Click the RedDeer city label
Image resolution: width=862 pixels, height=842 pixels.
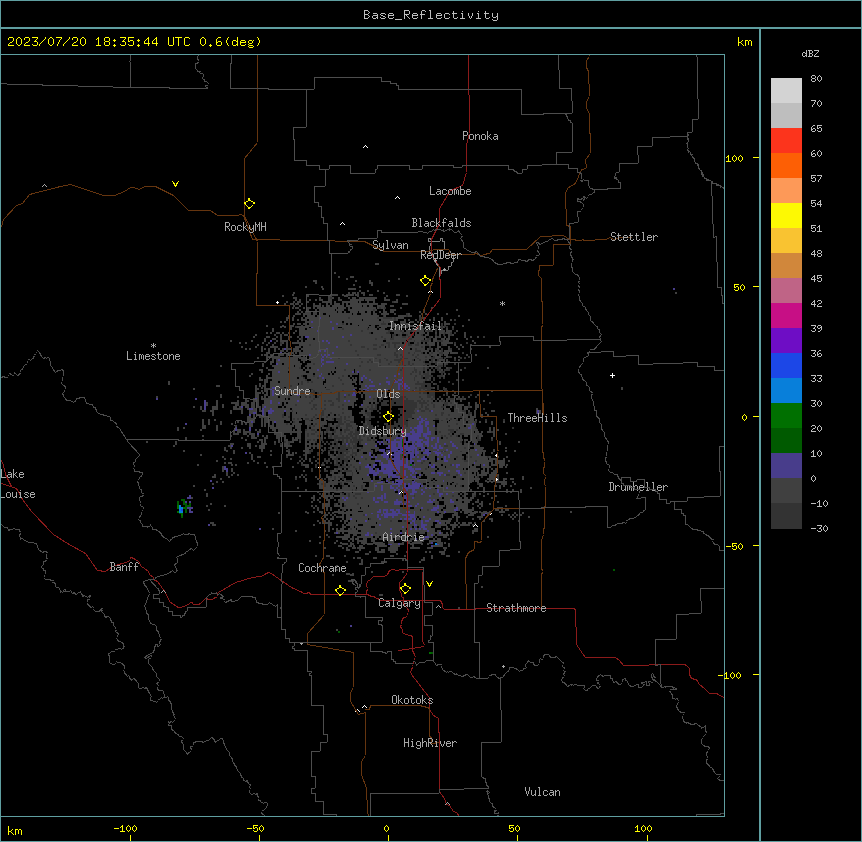click(440, 255)
